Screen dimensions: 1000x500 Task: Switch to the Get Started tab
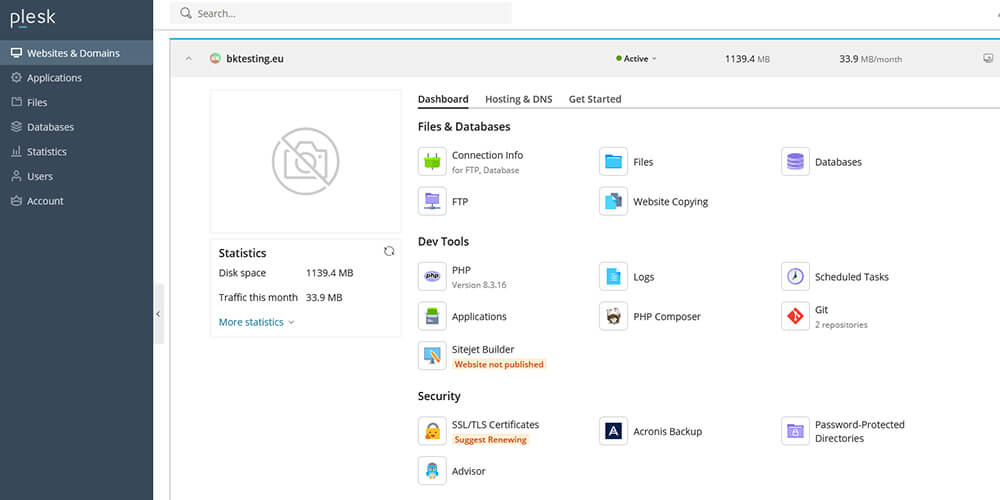coord(595,99)
